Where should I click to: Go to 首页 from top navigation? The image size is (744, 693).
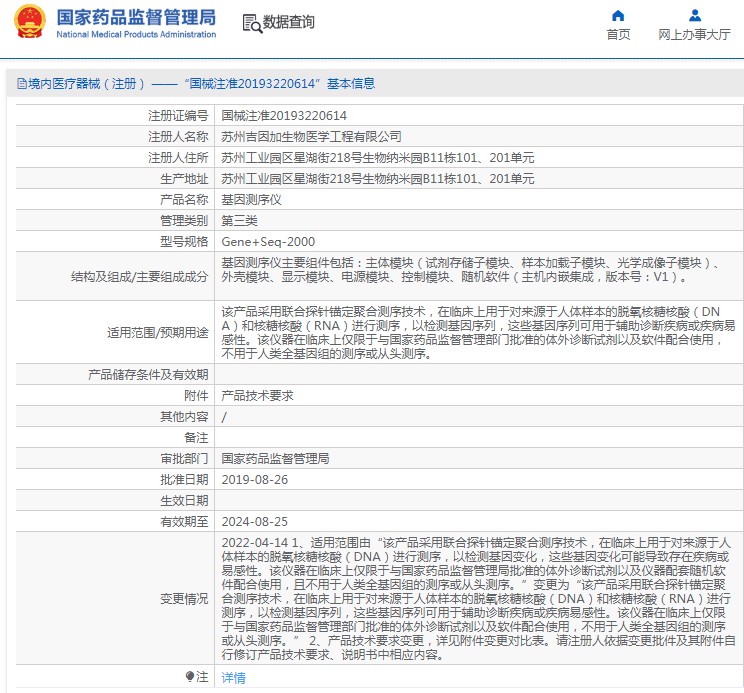coord(618,34)
